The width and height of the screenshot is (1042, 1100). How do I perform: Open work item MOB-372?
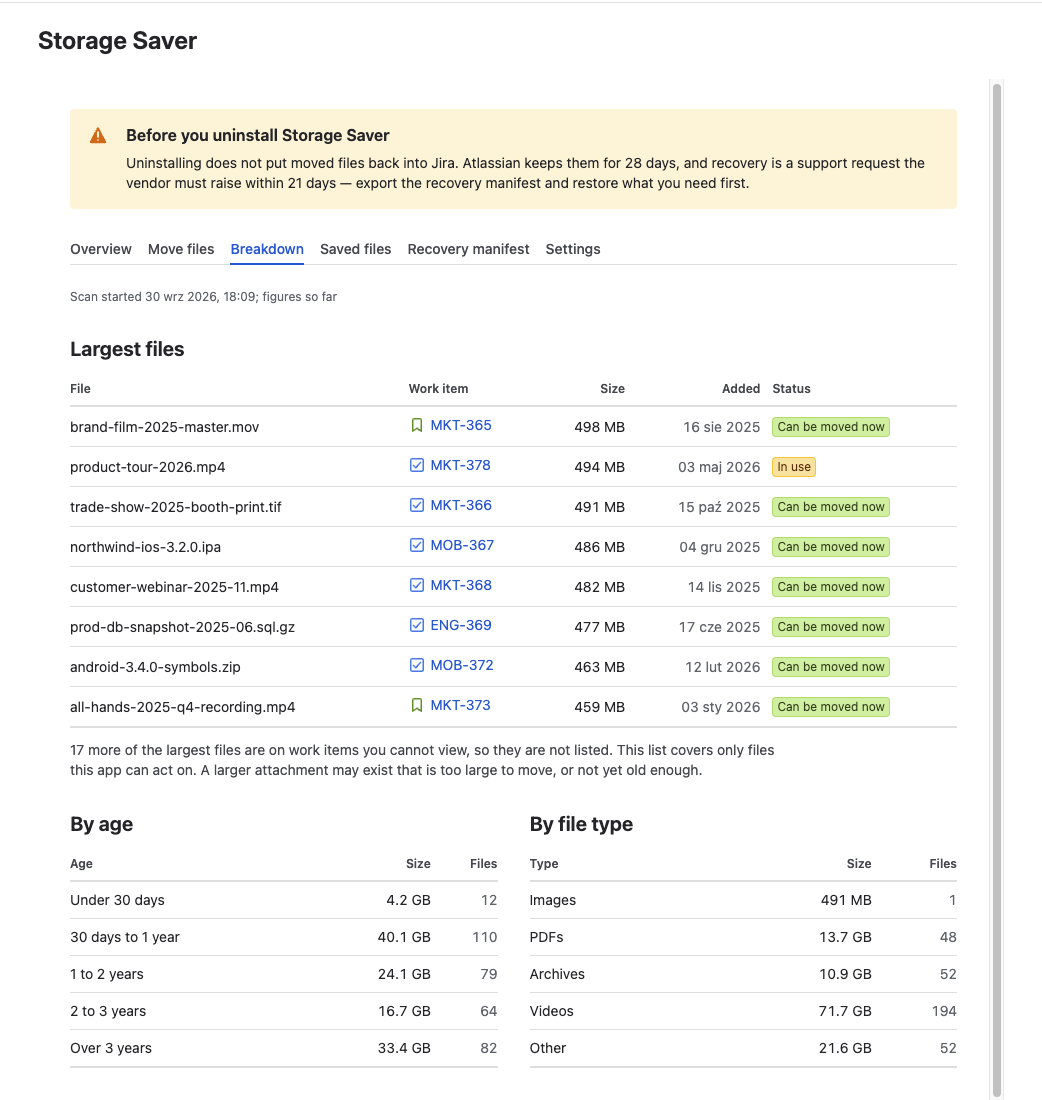pyautogui.click(x=462, y=665)
